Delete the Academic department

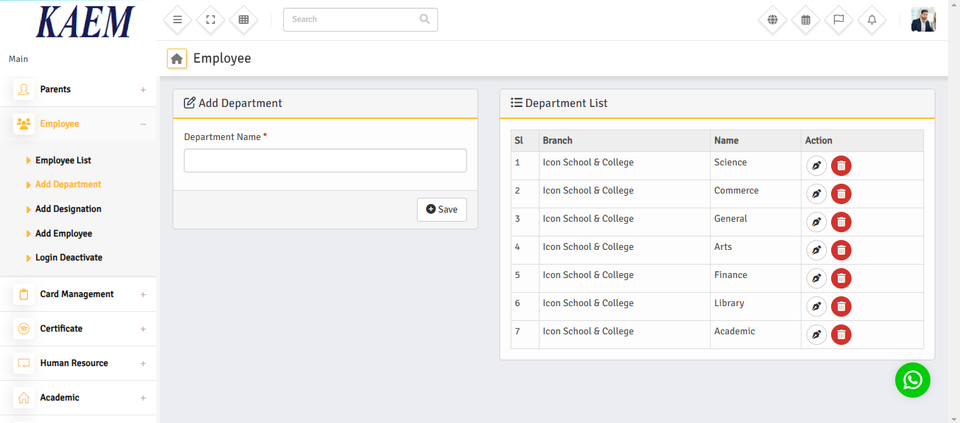tap(841, 334)
